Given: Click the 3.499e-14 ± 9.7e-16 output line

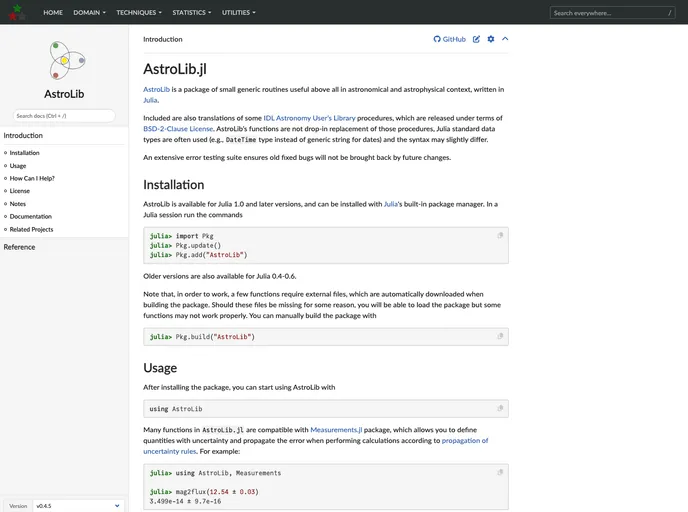Looking at the screenshot, I should [185, 501].
